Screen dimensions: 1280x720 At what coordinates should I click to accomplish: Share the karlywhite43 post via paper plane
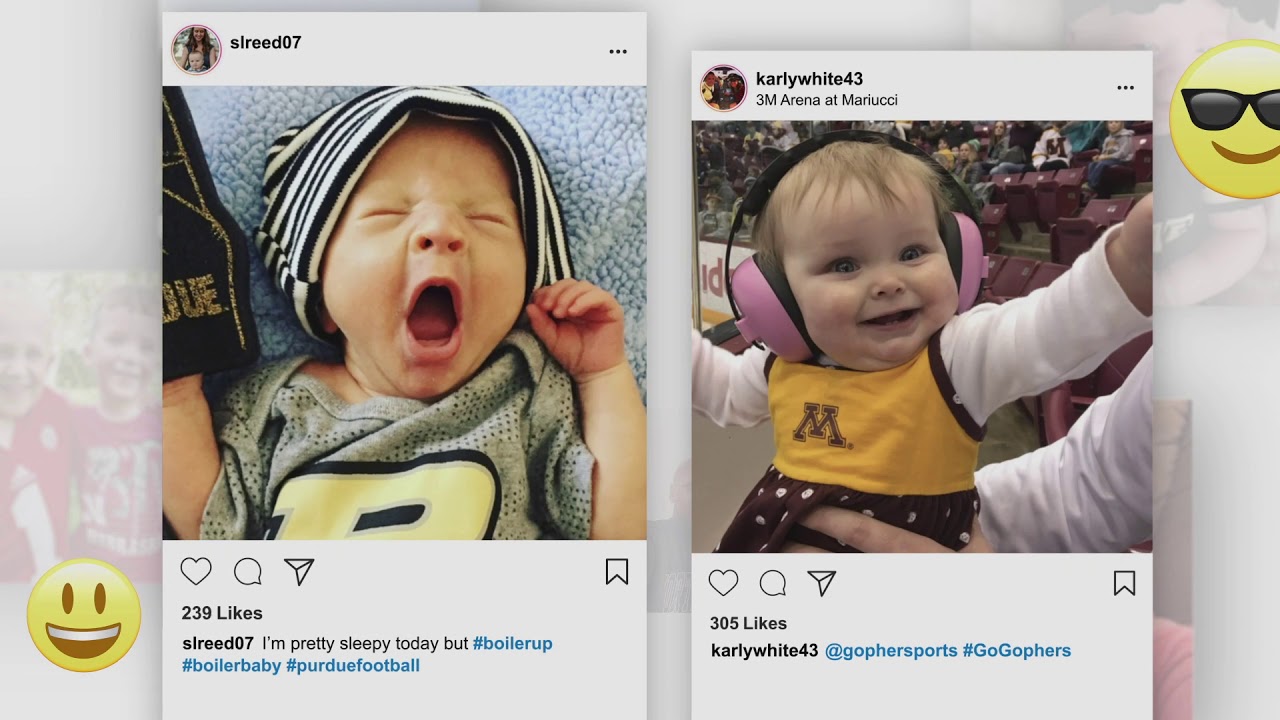point(821,583)
